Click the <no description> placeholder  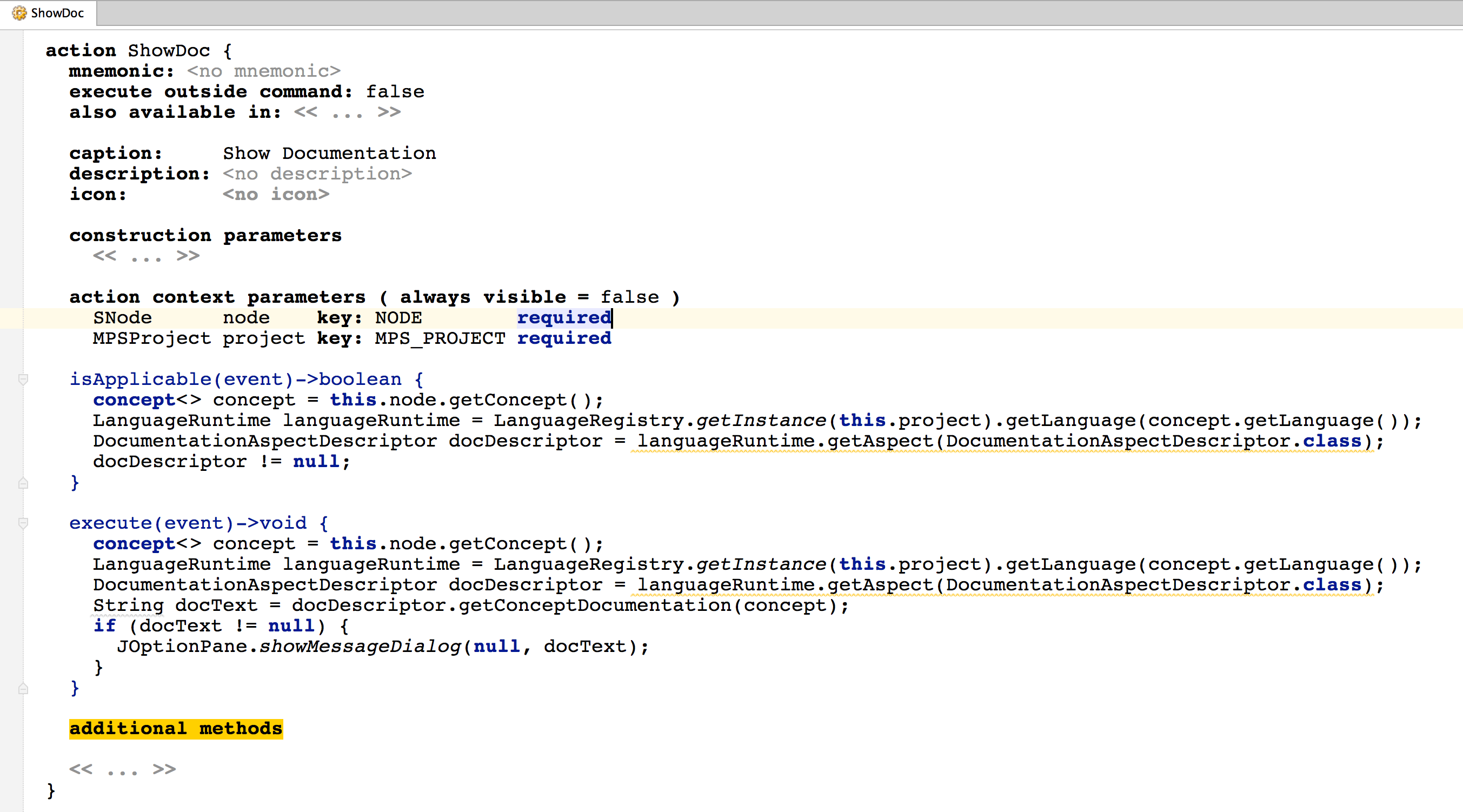(x=317, y=174)
